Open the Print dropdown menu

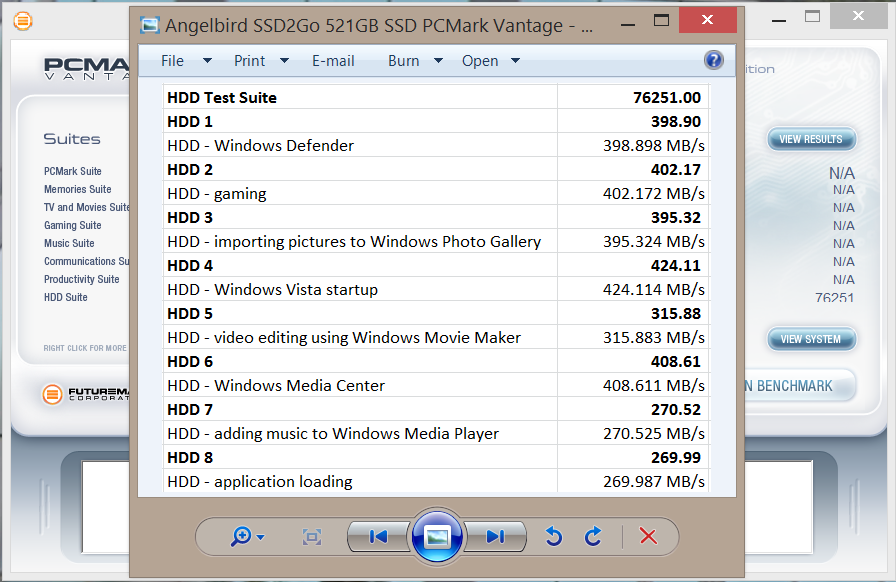(x=261, y=61)
